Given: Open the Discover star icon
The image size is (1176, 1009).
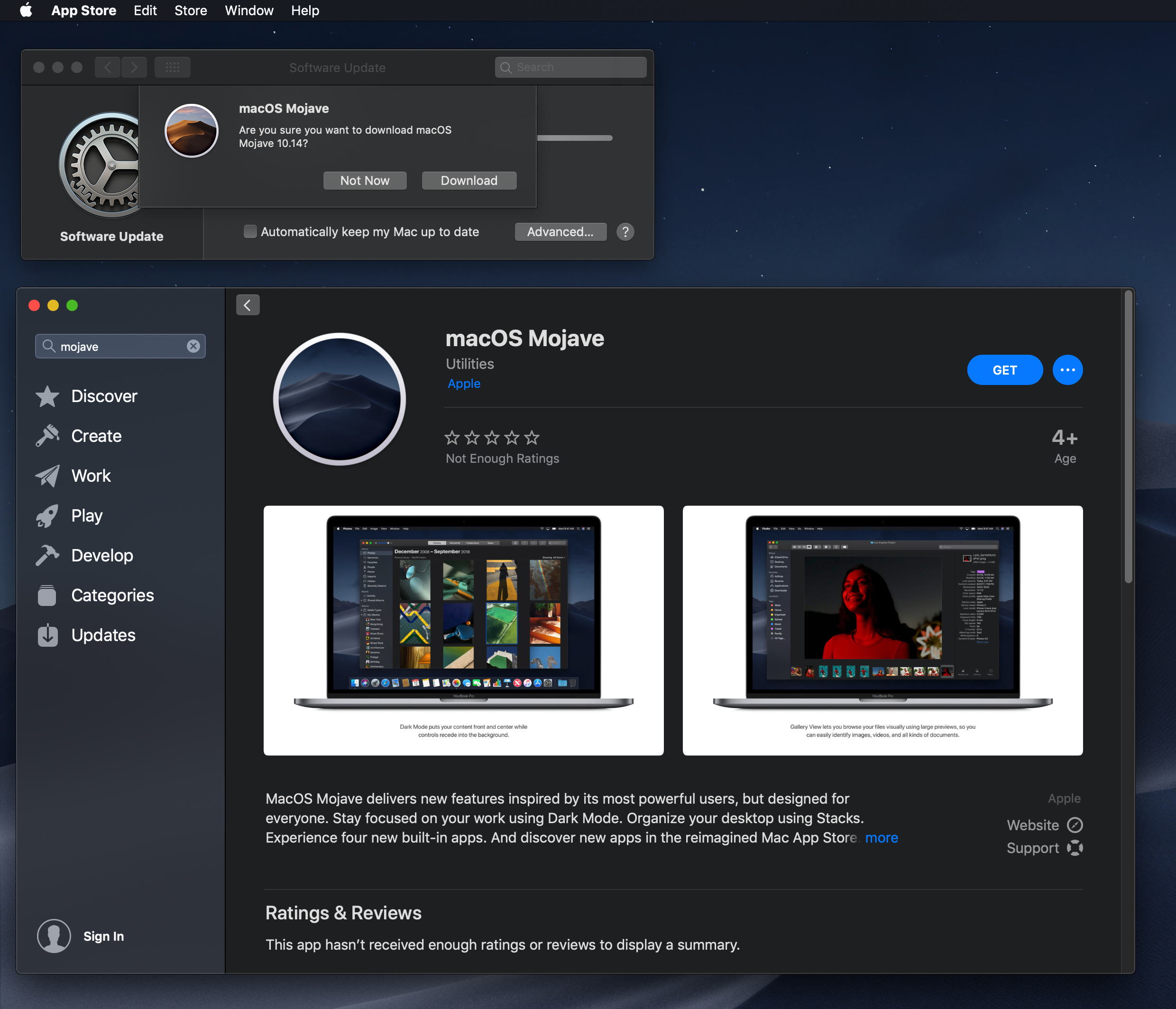Looking at the screenshot, I should click(x=47, y=396).
